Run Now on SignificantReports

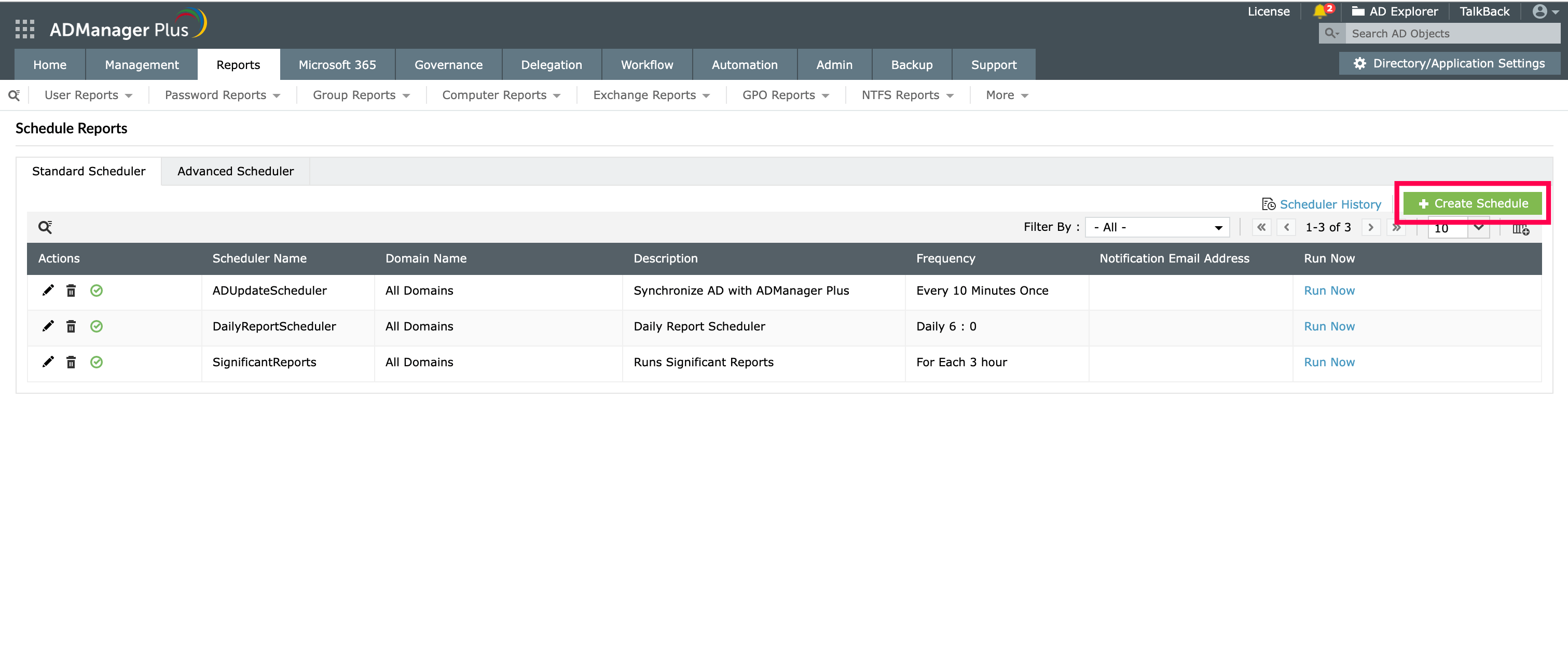(1329, 362)
